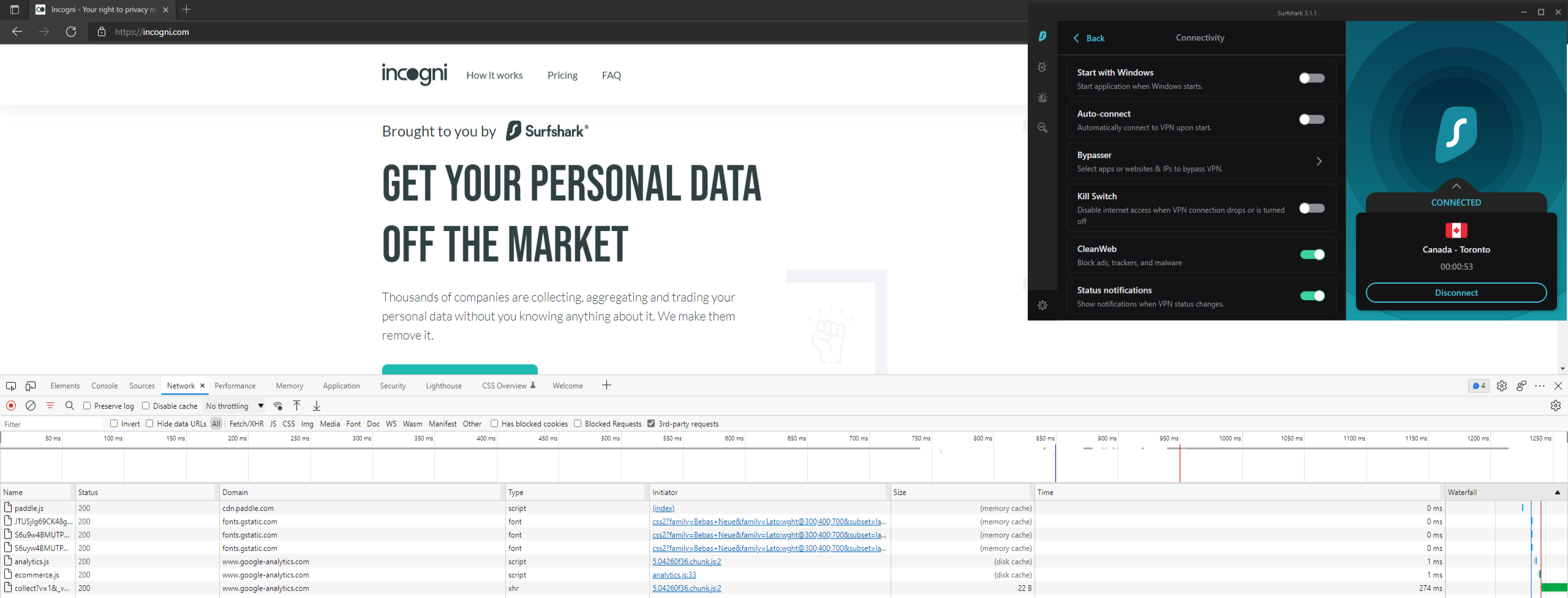Open new browser tab plus icon
Screen dimensions: 1568x598
[187, 9]
